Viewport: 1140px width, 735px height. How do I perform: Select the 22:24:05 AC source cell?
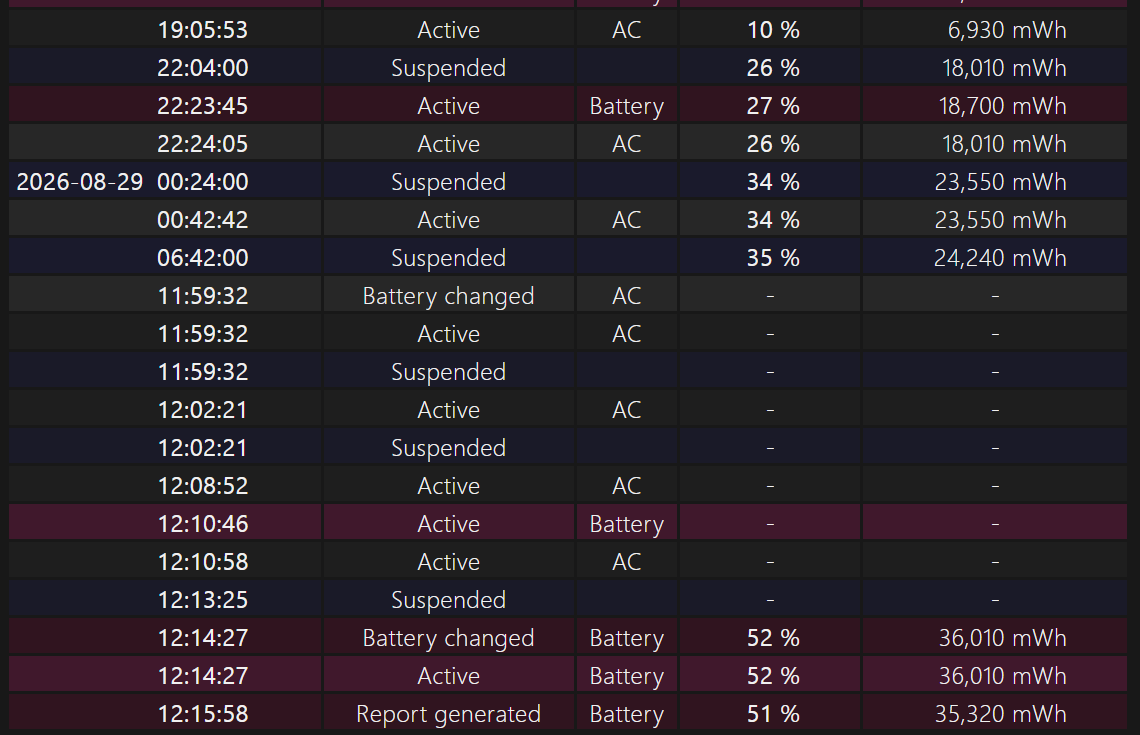(x=627, y=144)
